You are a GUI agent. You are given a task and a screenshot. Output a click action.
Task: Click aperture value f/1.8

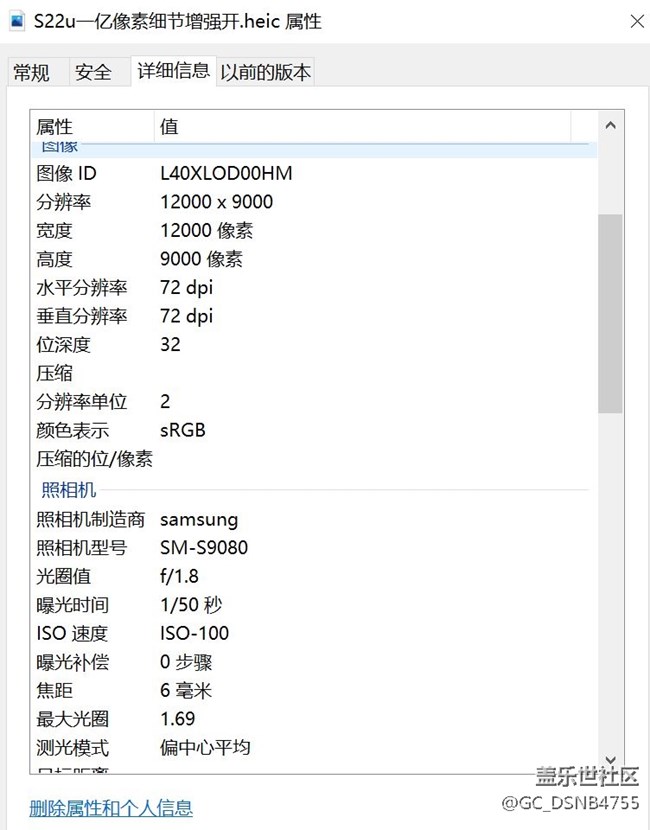click(179, 576)
